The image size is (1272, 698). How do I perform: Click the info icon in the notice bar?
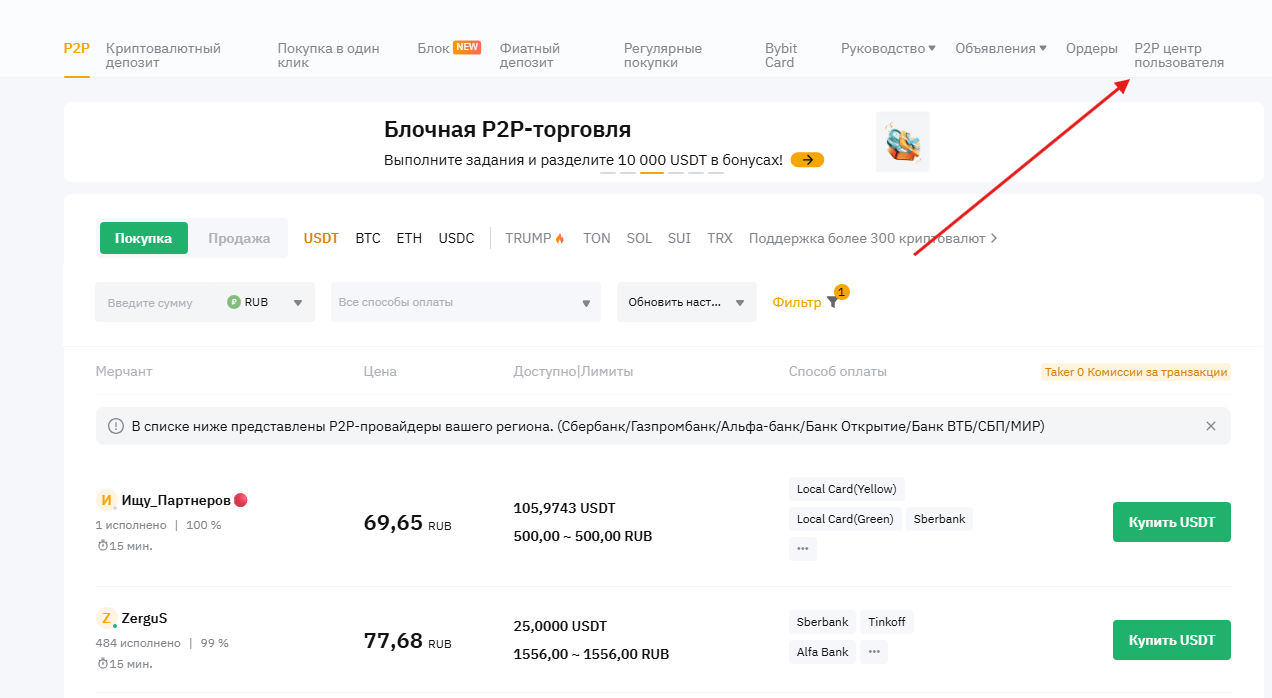[116, 426]
